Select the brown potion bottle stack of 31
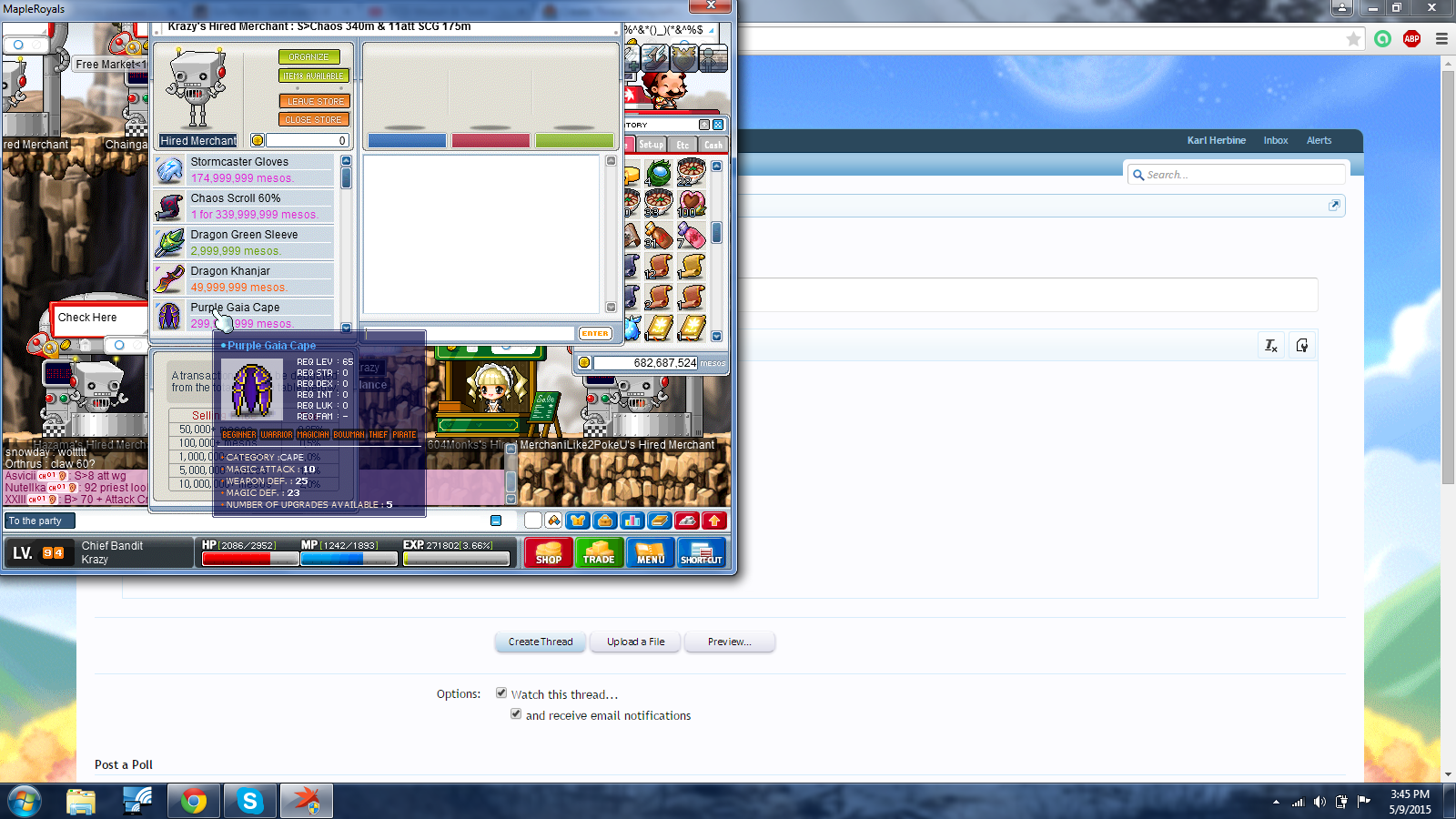This screenshot has width=1456, height=819. point(659,236)
